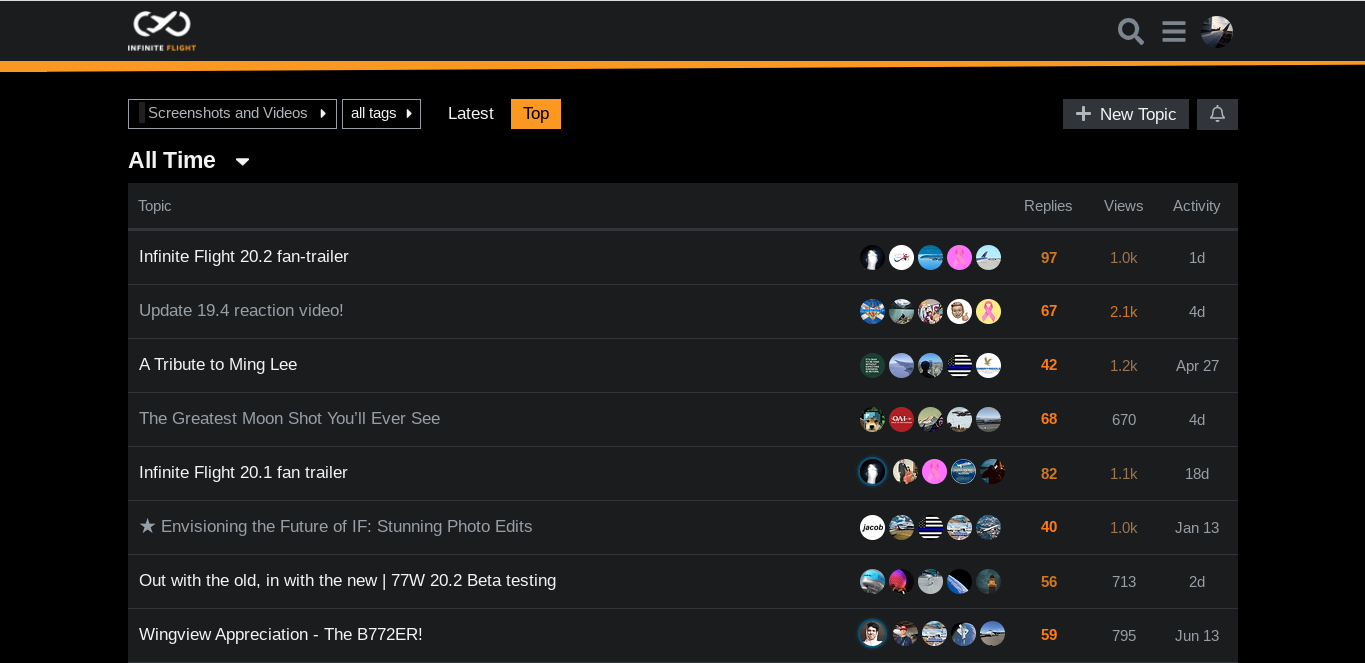Click pink avatar in 20.1 fan trailer row
The image size is (1365, 663).
pyautogui.click(x=934, y=472)
